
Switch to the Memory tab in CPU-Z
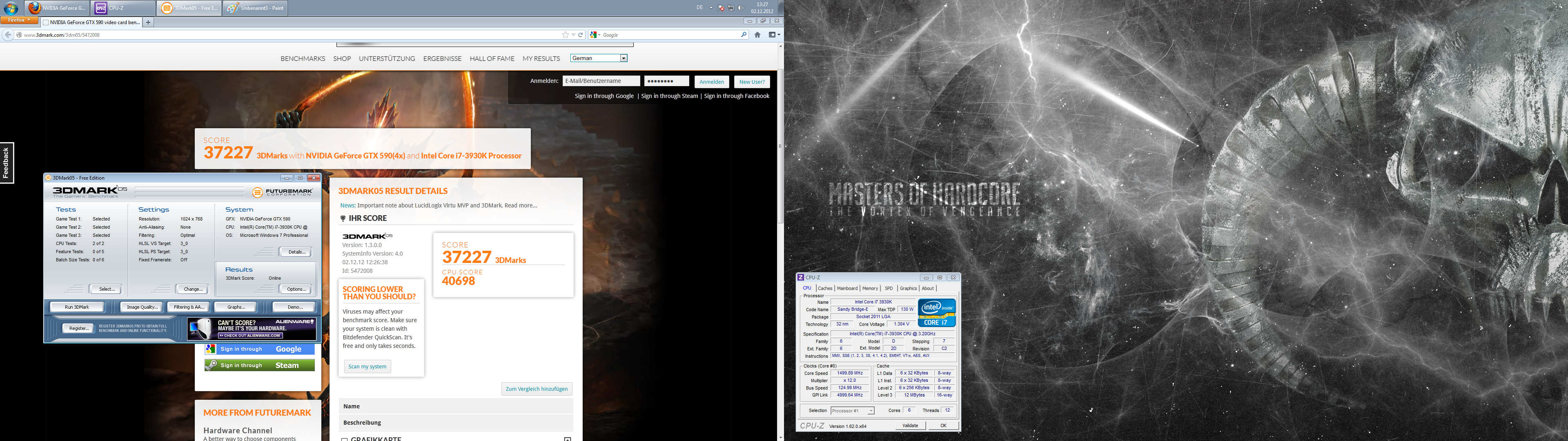pyautogui.click(x=870, y=289)
